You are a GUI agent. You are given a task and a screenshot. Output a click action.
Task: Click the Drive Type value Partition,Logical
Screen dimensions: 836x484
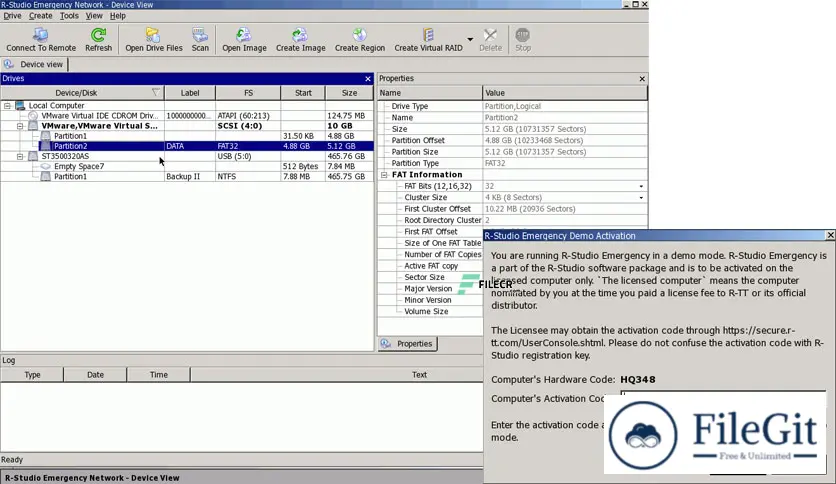pos(512,106)
